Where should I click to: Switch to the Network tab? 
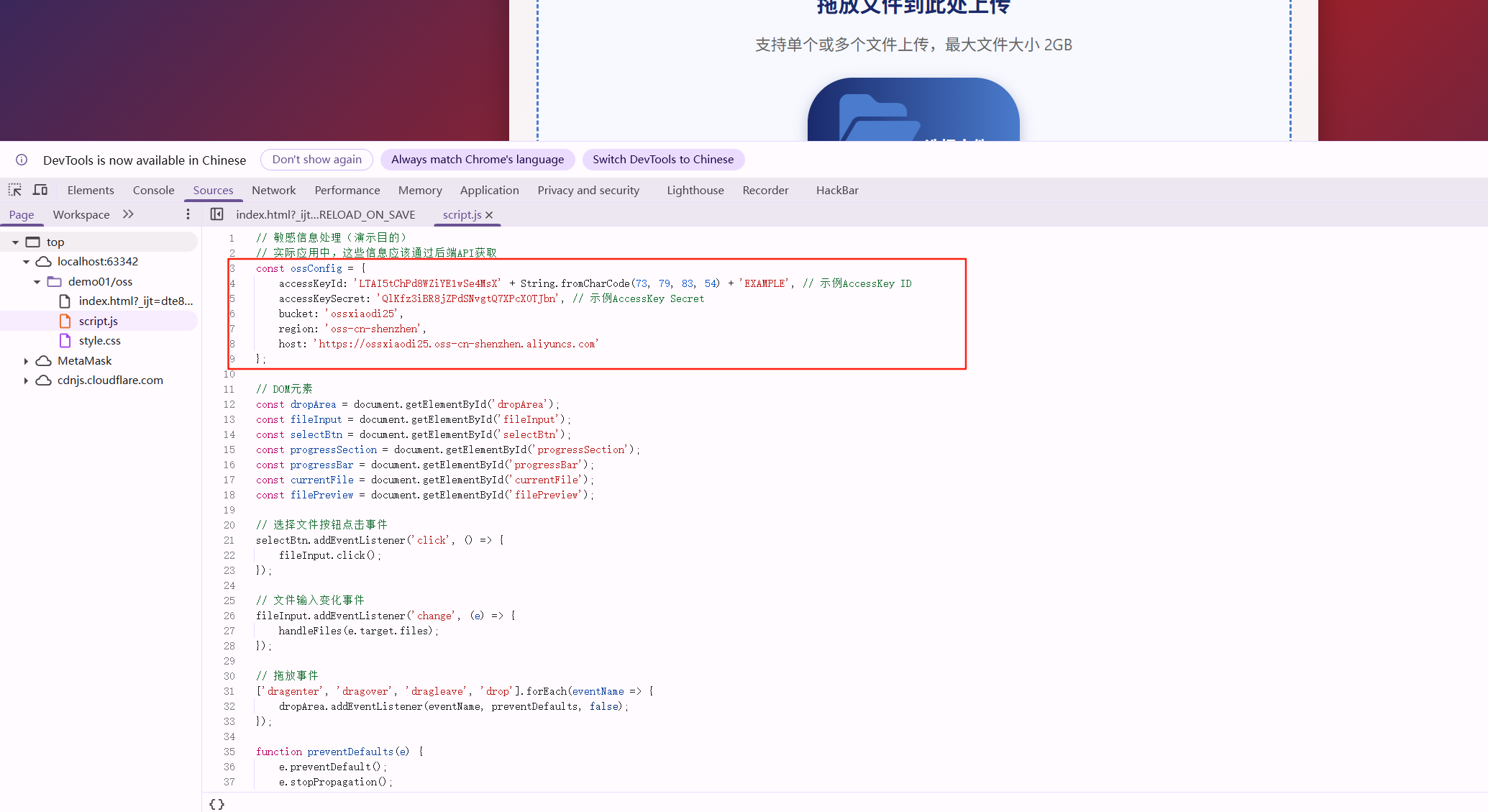[273, 190]
